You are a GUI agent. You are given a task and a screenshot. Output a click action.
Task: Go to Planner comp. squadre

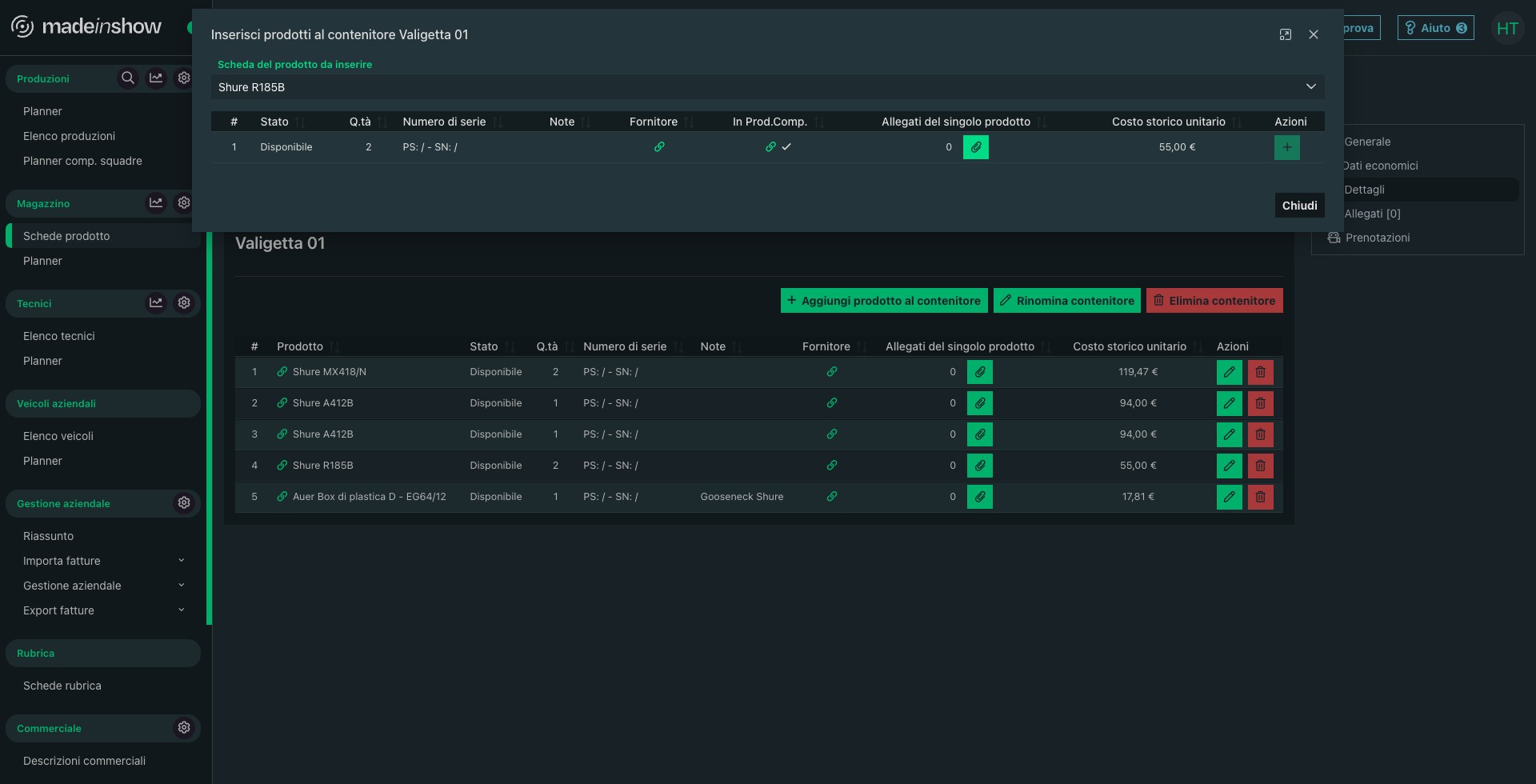(x=82, y=161)
